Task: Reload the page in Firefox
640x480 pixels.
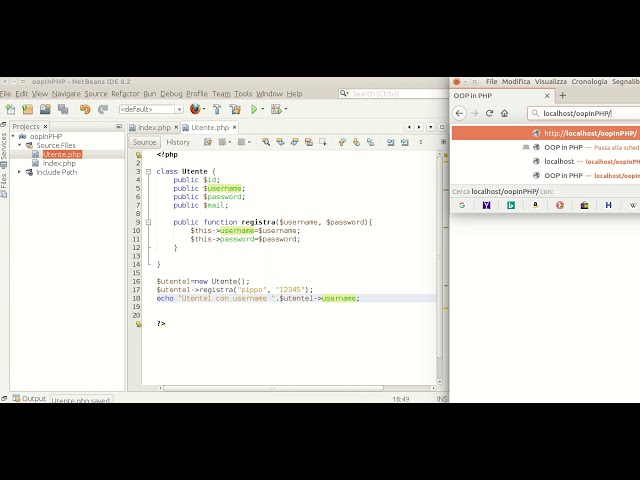Action: (x=489, y=113)
